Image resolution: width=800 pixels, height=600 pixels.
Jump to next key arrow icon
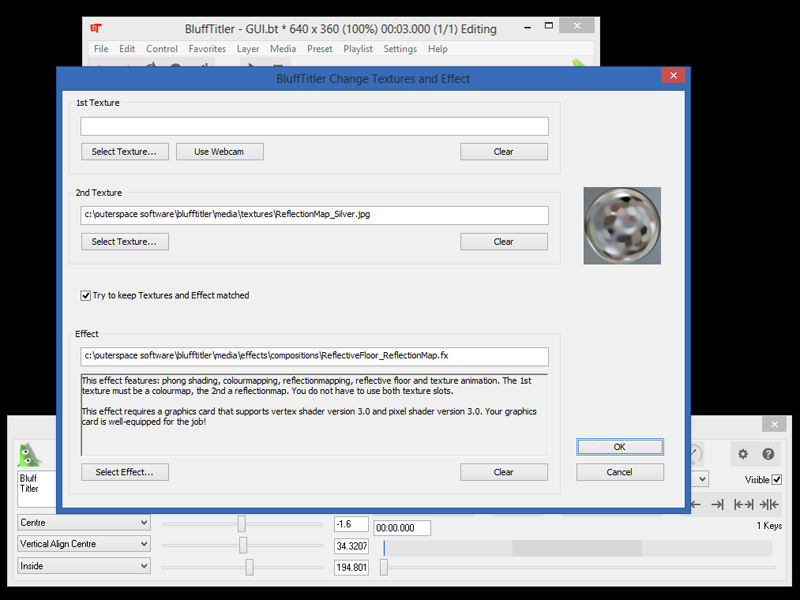717,505
